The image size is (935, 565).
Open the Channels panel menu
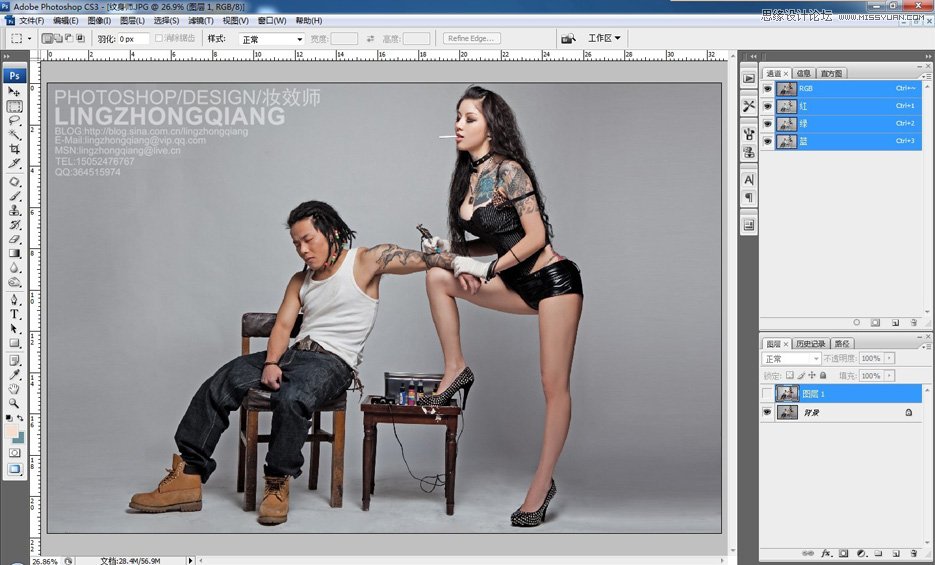tap(926, 76)
